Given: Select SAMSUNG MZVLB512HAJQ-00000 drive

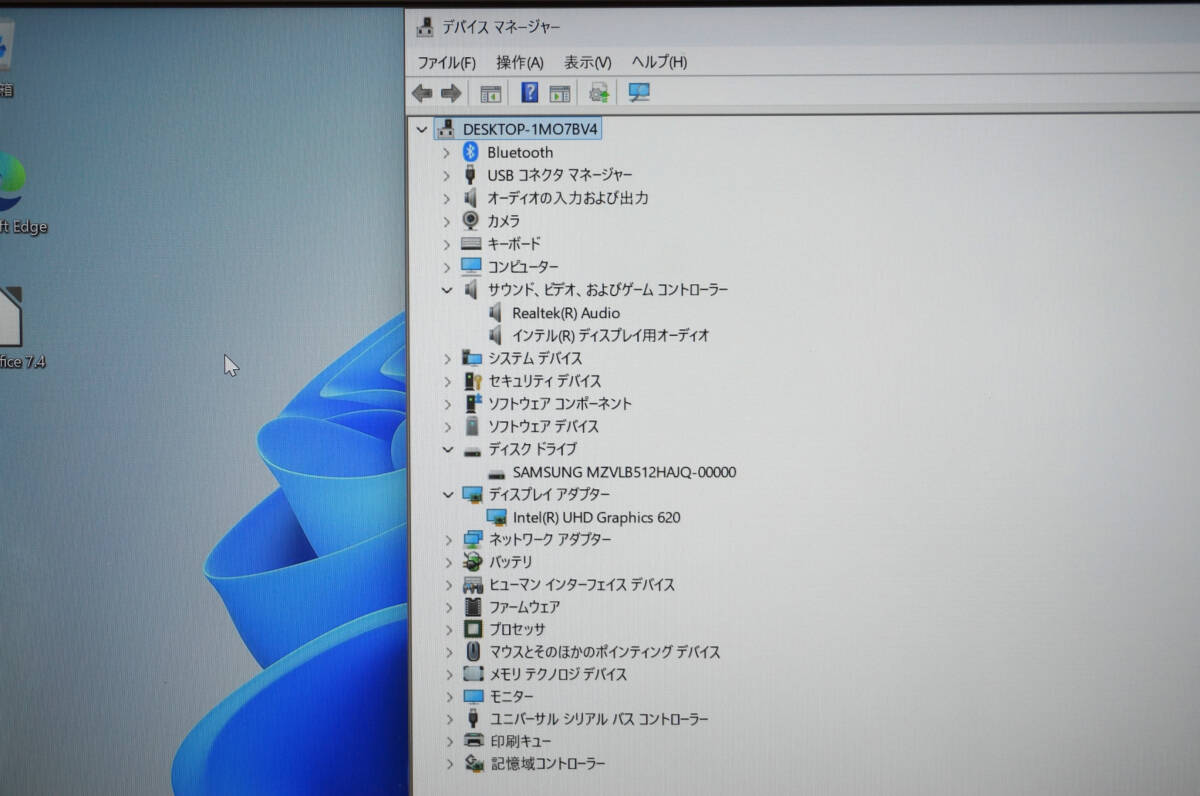Looking at the screenshot, I should [x=625, y=472].
